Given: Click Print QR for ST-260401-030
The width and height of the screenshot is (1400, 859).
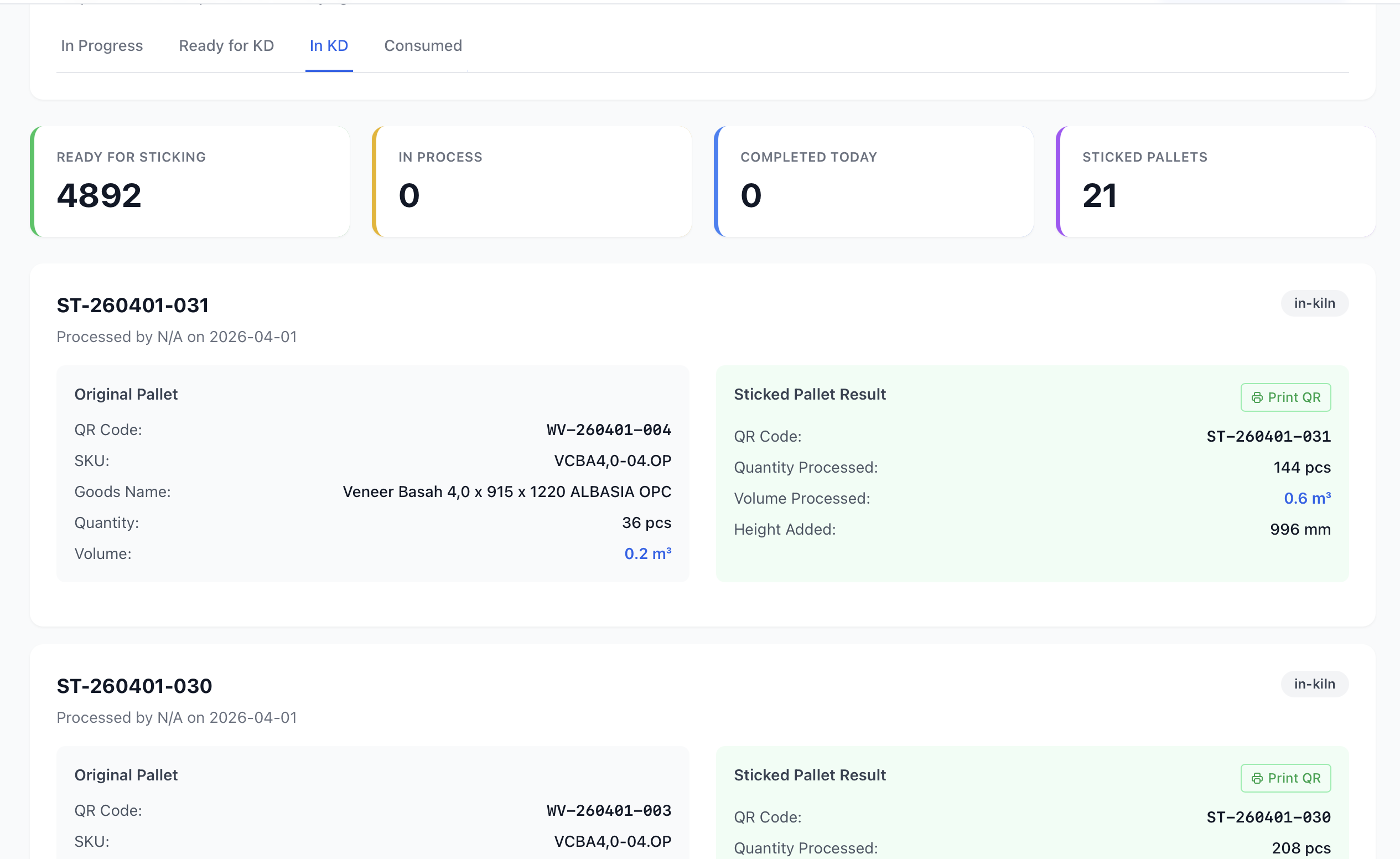Looking at the screenshot, I should (1285, 778).
